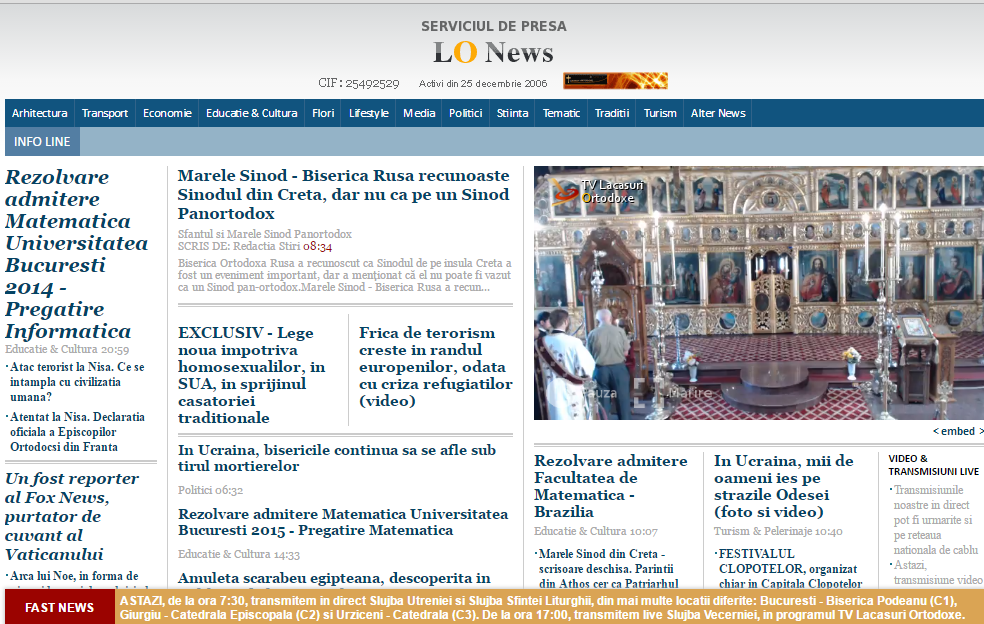The width and height of the screenshot is (984, 624).
Task: Go to the Politici section
Action: coord(466,113)
